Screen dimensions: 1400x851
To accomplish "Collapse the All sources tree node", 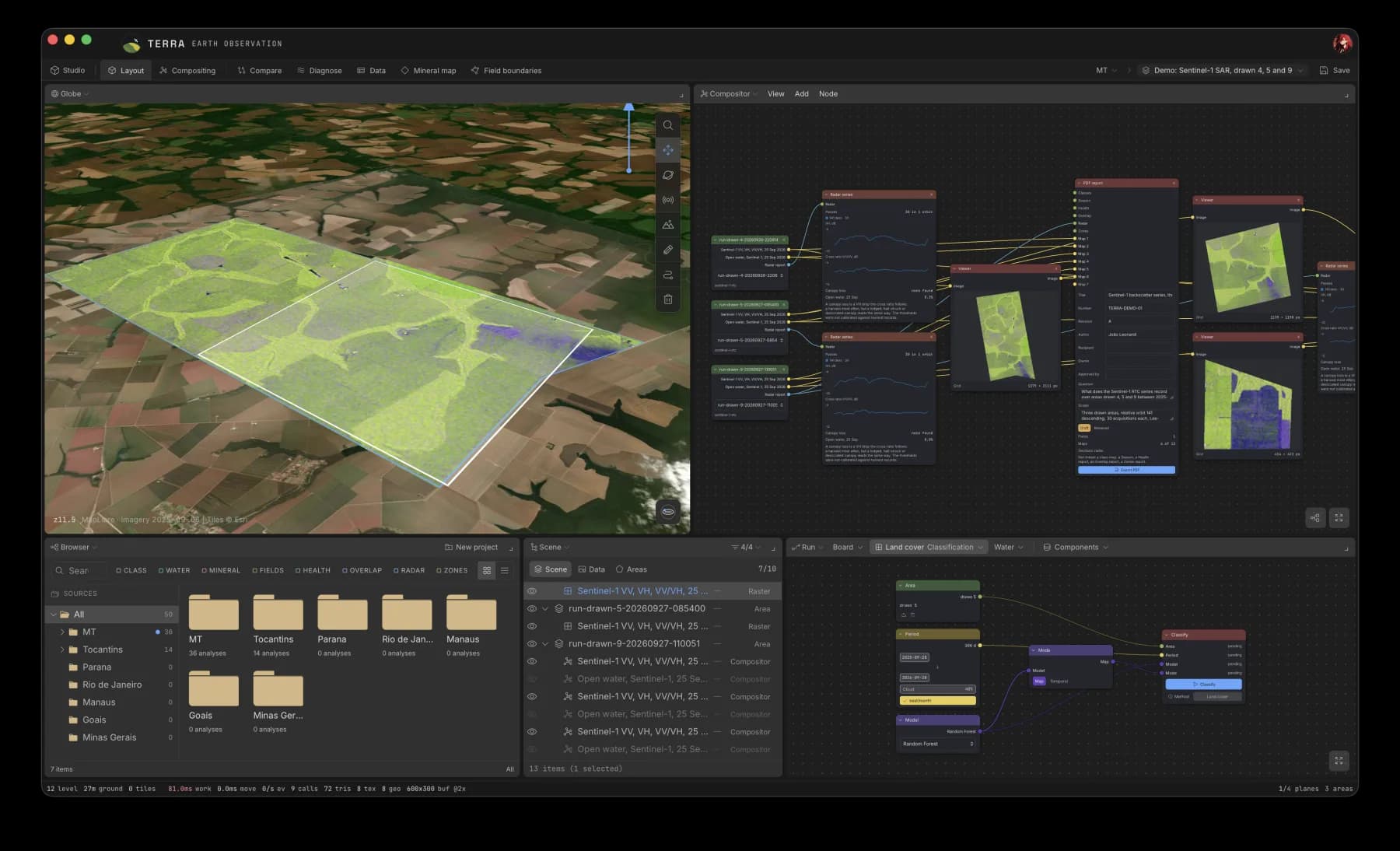I will 54,615.
